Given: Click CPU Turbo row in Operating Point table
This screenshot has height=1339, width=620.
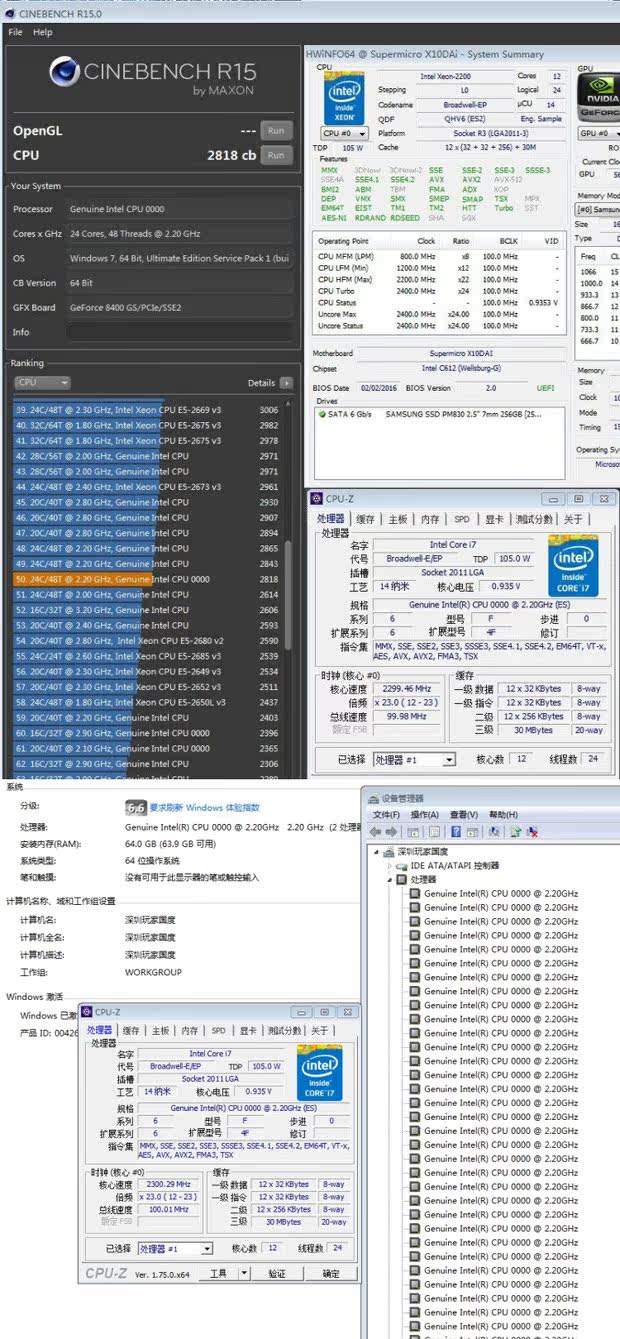Looking at the screenshot, I should tap(439, 291).
